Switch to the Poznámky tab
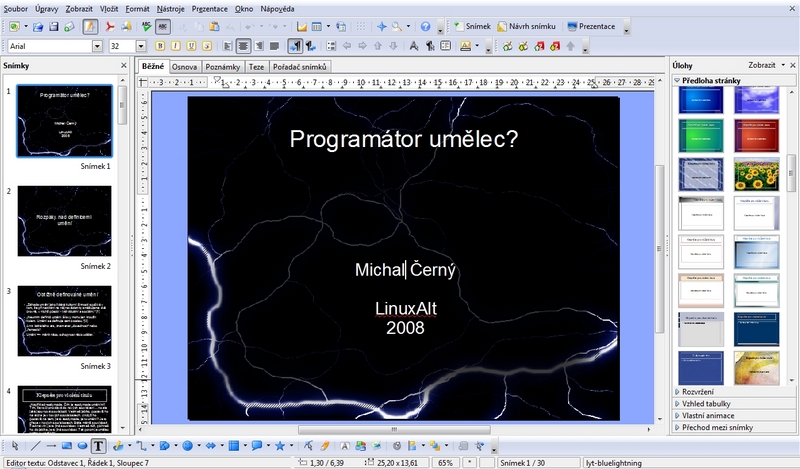This screenshot has height=469, width=800. pyautogui.click(x=222, y=67)
